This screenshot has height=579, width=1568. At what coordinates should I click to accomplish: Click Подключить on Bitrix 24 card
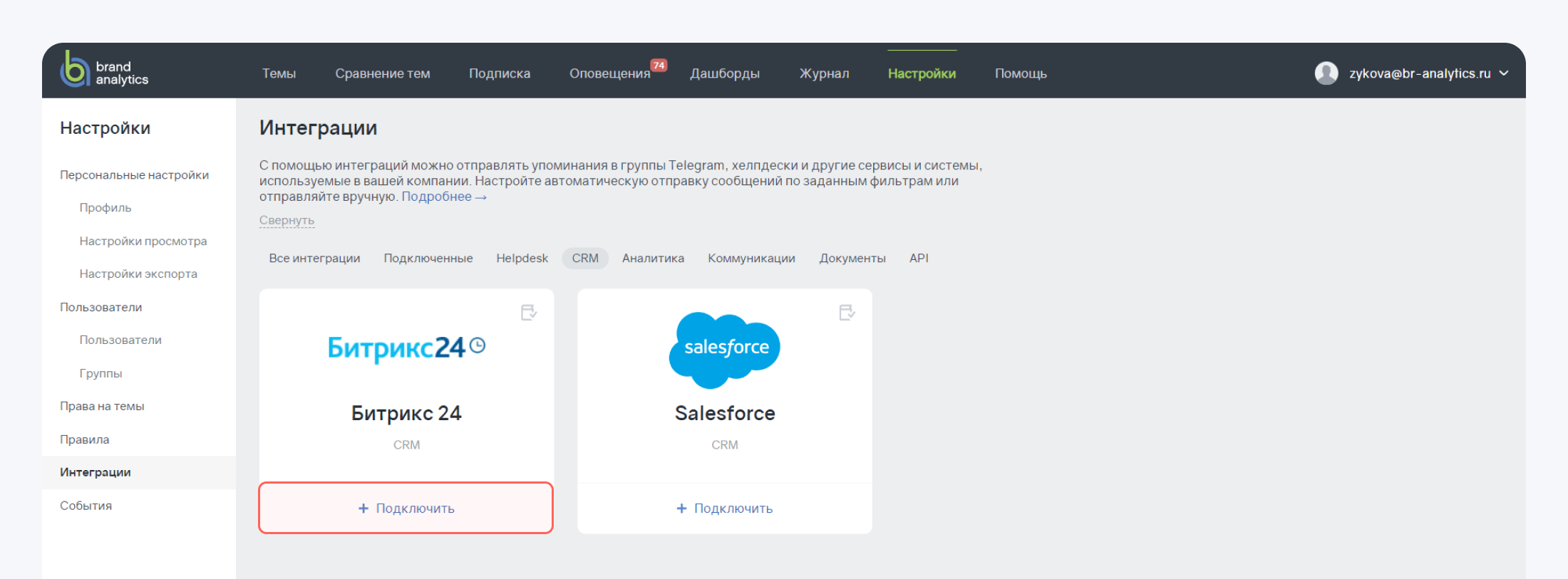point(406,508)
